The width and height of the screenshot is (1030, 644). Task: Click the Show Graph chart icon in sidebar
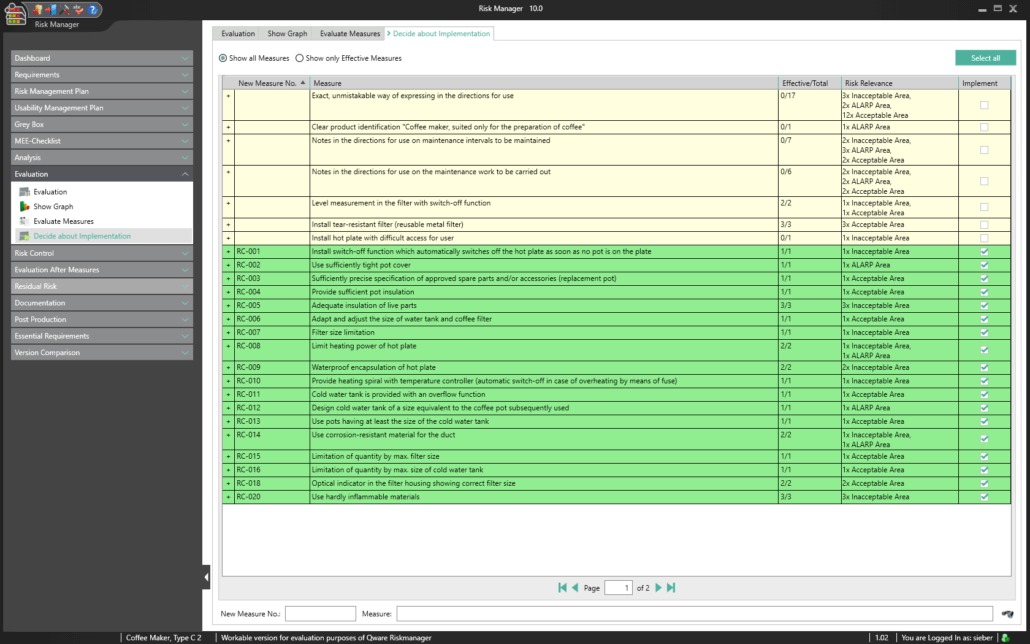24,206
